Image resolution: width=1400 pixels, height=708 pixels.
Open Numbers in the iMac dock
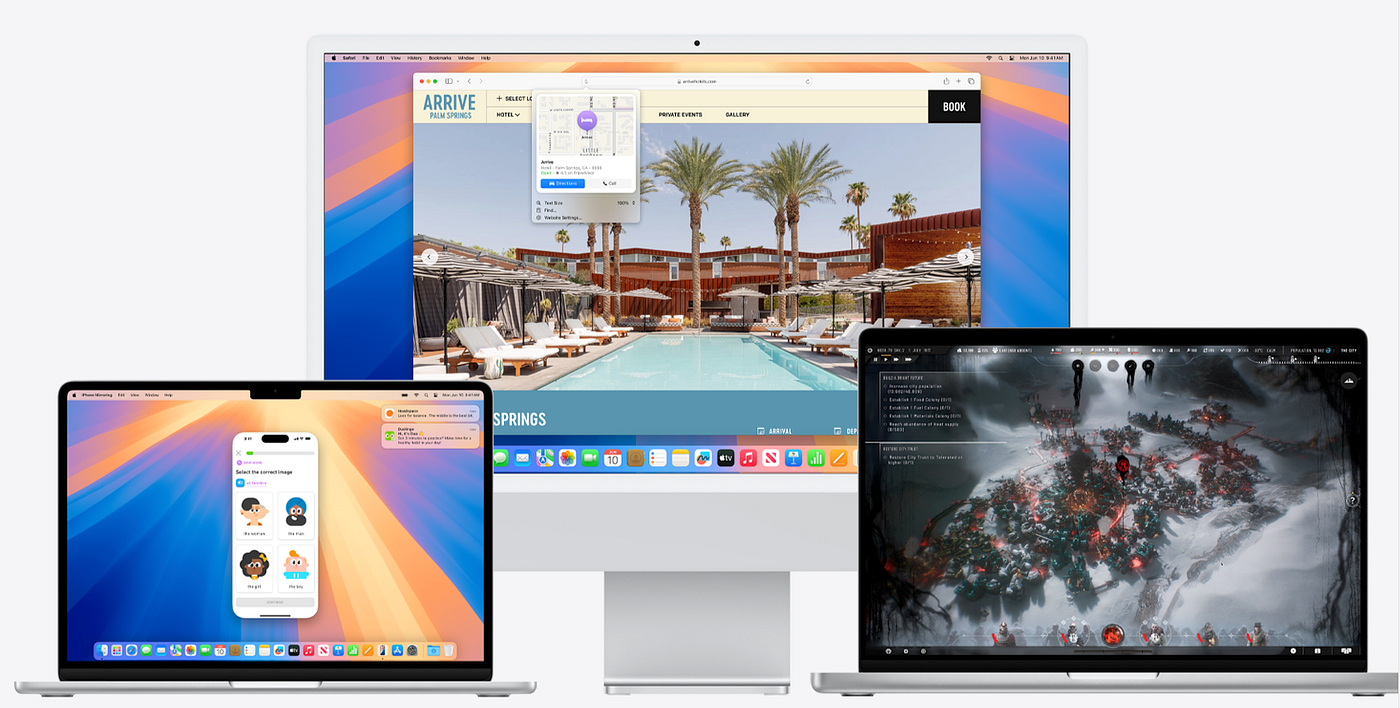click(x=816, y=458)
